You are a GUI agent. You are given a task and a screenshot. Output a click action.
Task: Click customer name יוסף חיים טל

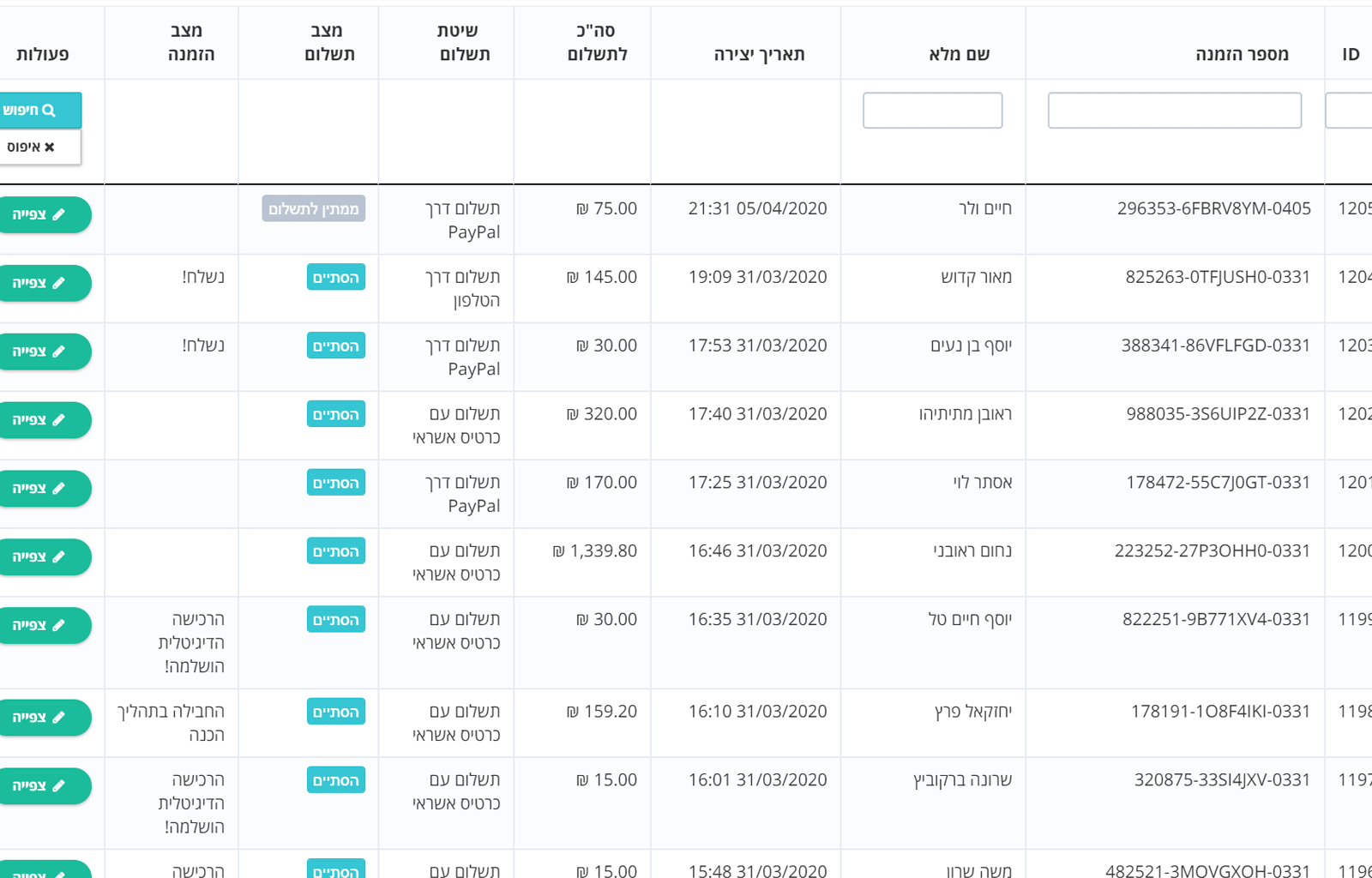(x=970, y=620)
